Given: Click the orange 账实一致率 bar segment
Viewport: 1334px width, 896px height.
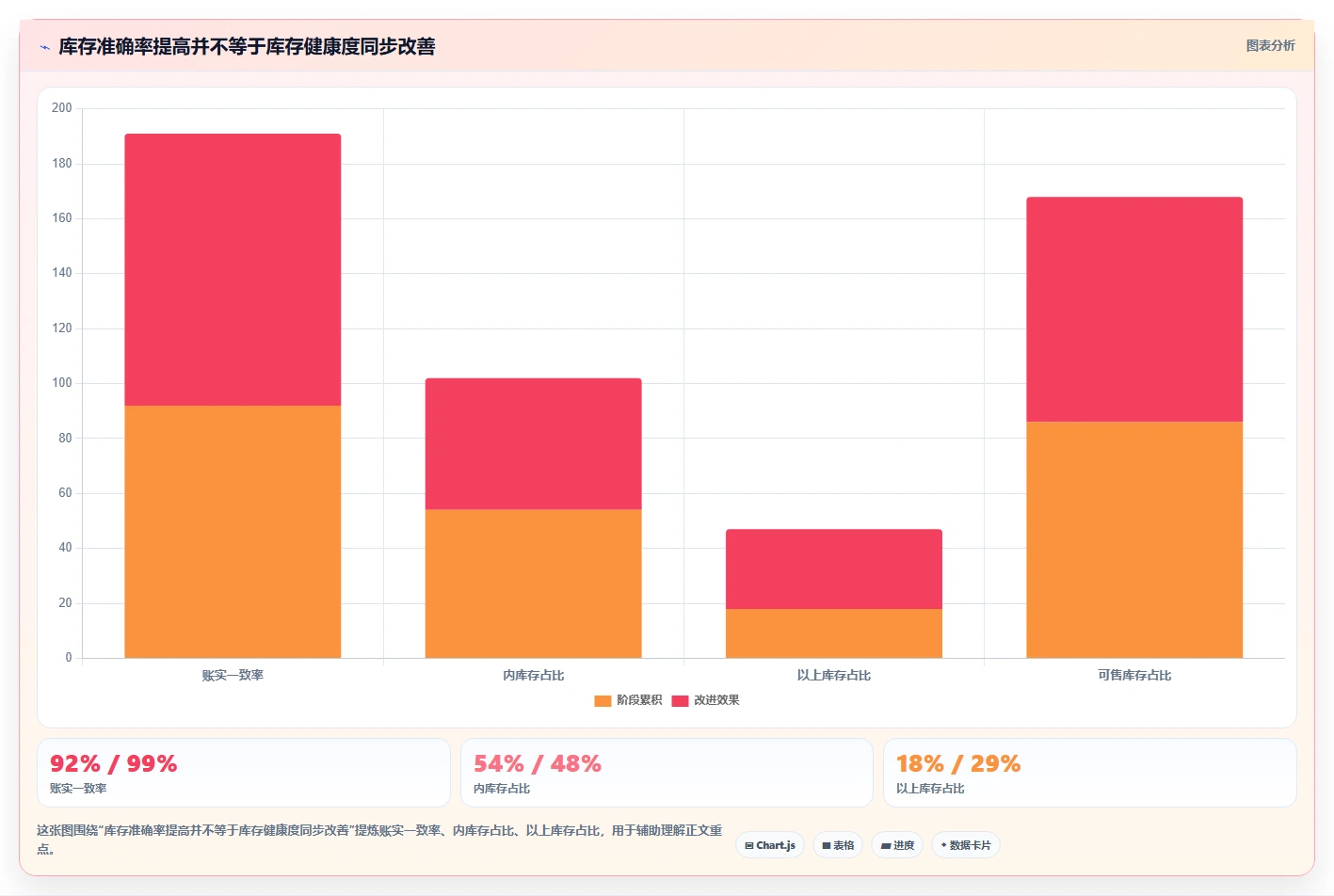Looking at the screenshot, I should point(233,532).
